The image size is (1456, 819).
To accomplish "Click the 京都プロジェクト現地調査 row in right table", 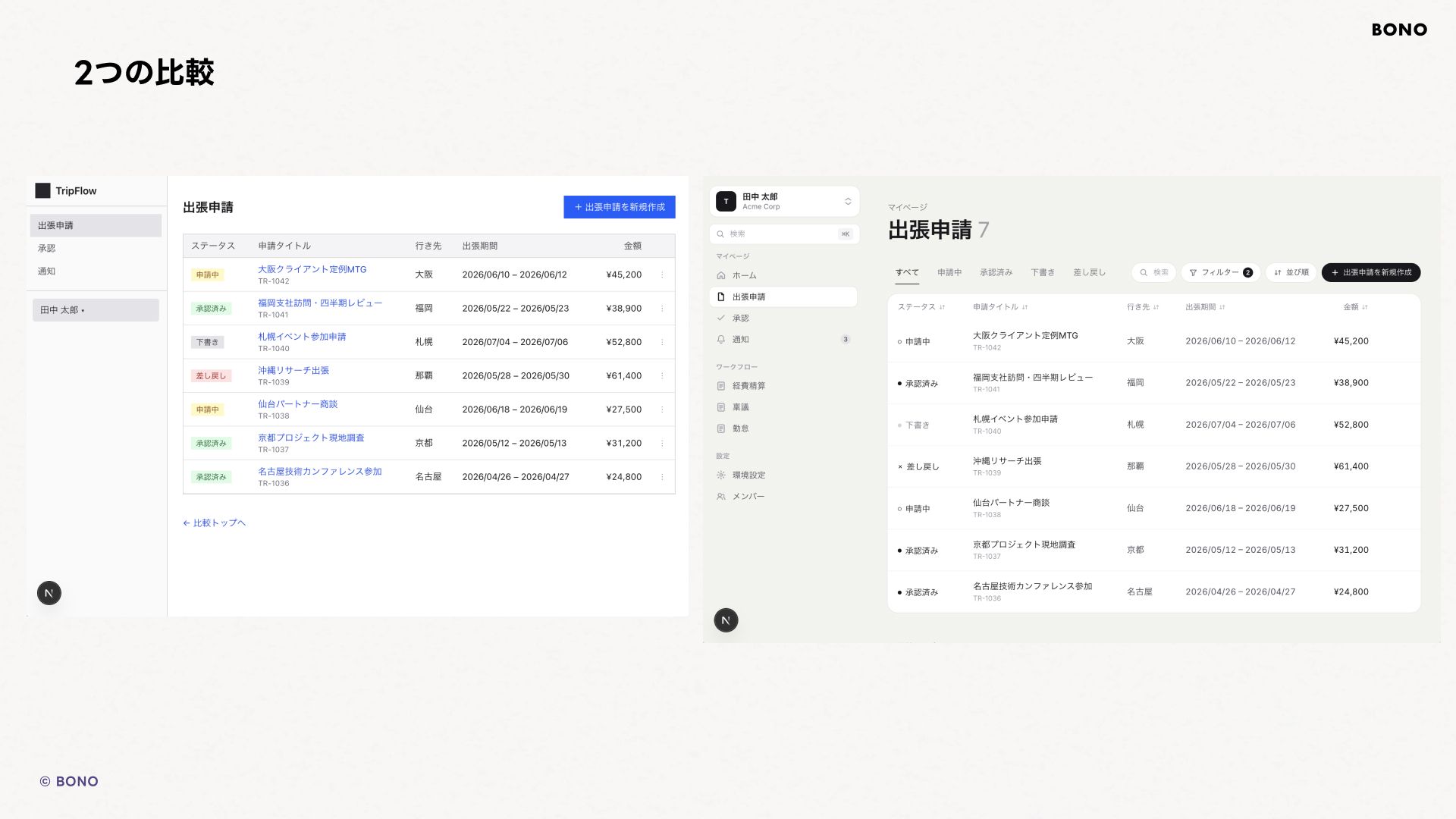I will pyautogui.click(x=1153, y=550).
